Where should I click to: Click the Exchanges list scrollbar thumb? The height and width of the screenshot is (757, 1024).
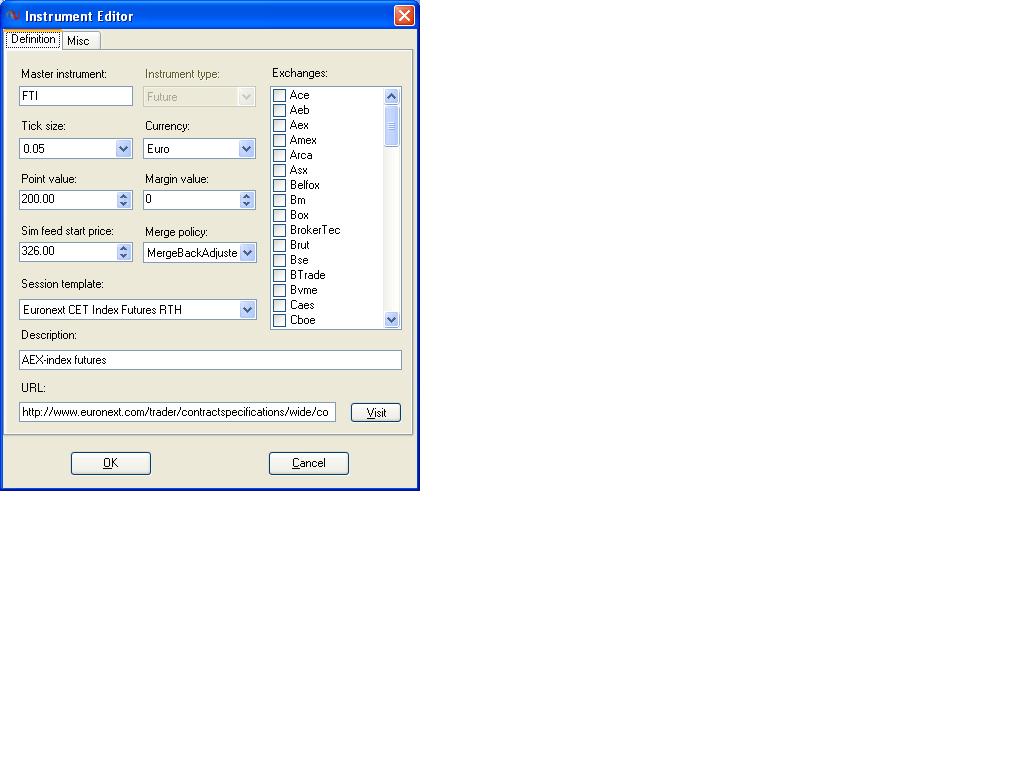point(391,126)
